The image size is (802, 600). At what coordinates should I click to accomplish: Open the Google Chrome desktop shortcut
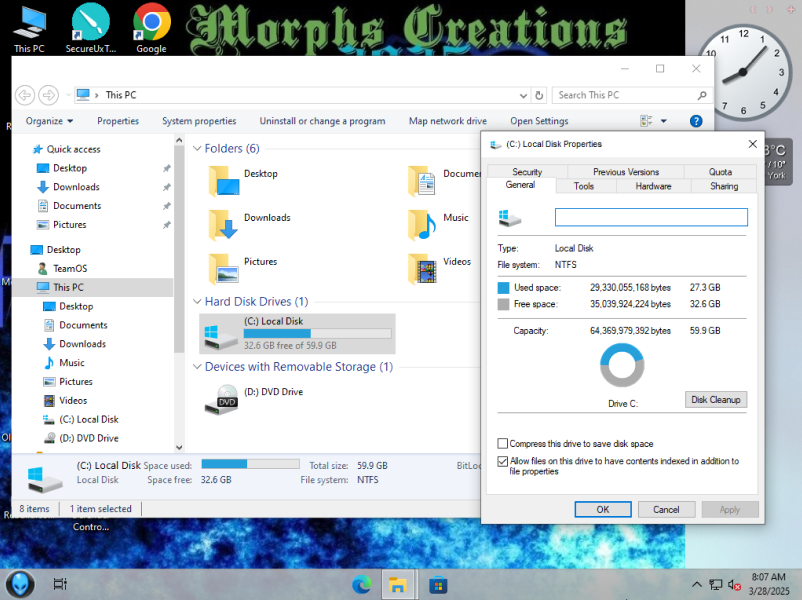pyautogui.click(x=151, y=29)
